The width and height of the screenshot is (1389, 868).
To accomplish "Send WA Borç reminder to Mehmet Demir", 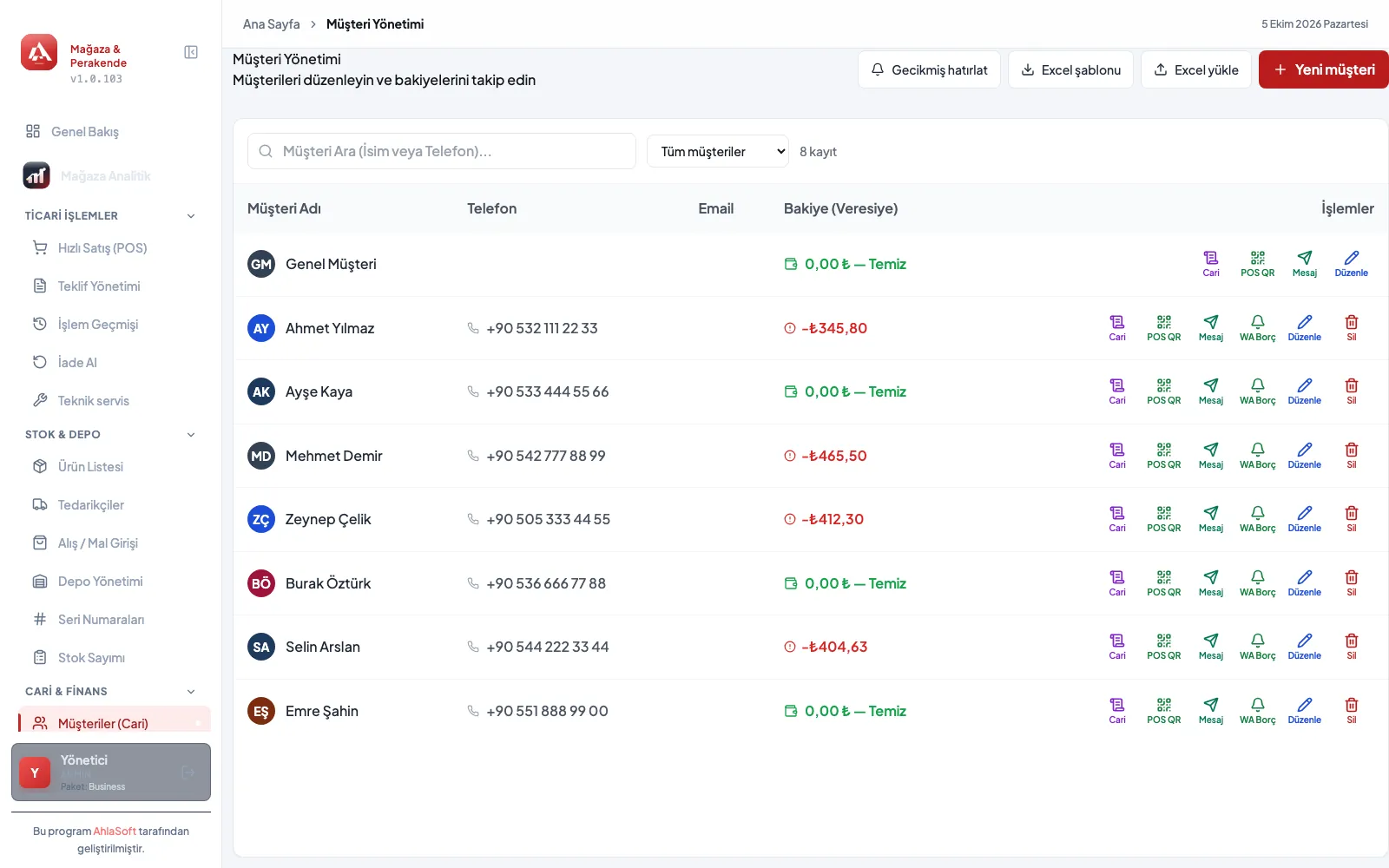I will pos(1258,456).
